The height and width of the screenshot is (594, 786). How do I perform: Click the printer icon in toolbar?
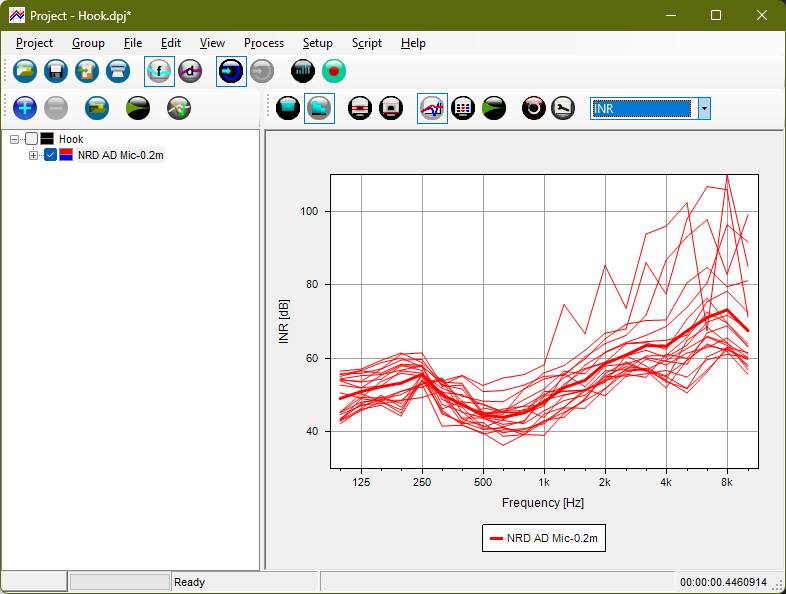118,71
